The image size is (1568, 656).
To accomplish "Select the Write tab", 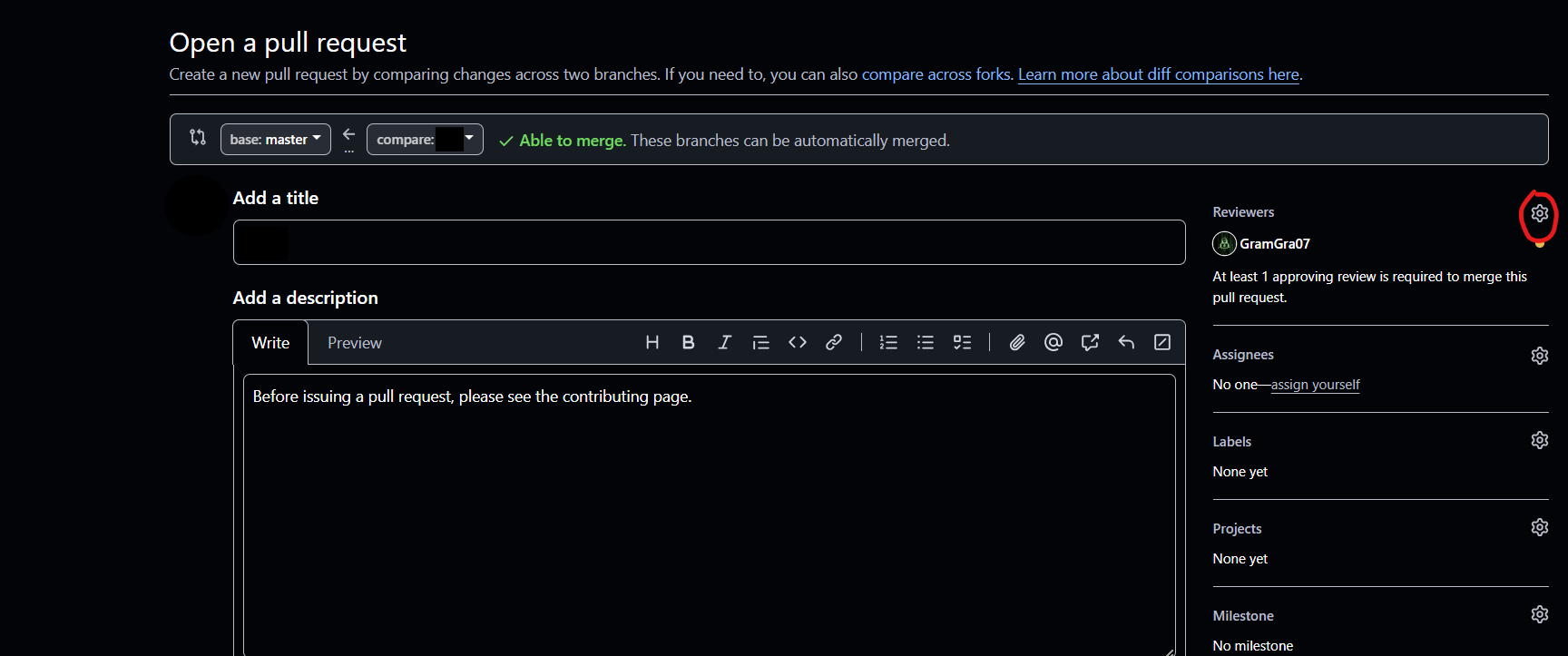I will (270, 343).
